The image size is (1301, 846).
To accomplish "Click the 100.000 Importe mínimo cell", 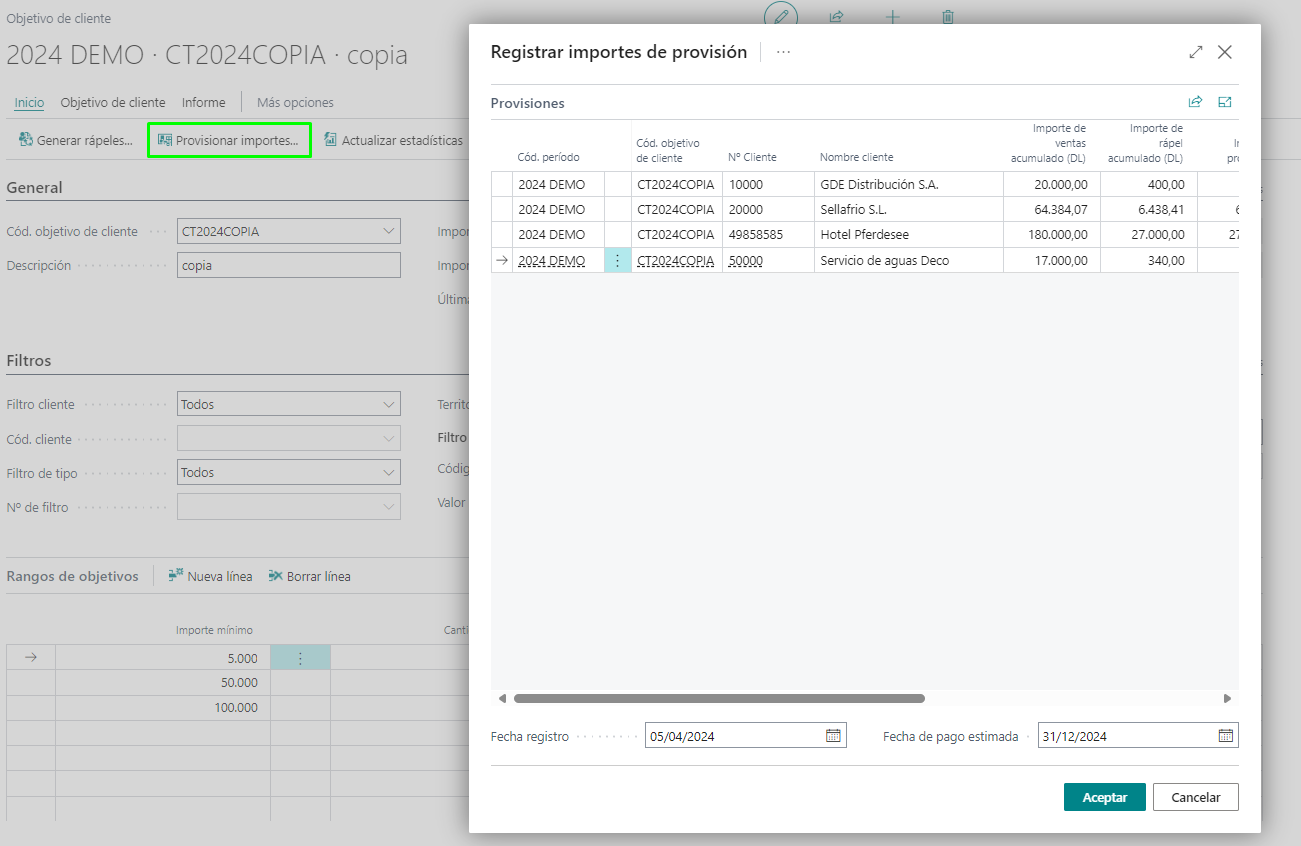I will pos(163,708).
